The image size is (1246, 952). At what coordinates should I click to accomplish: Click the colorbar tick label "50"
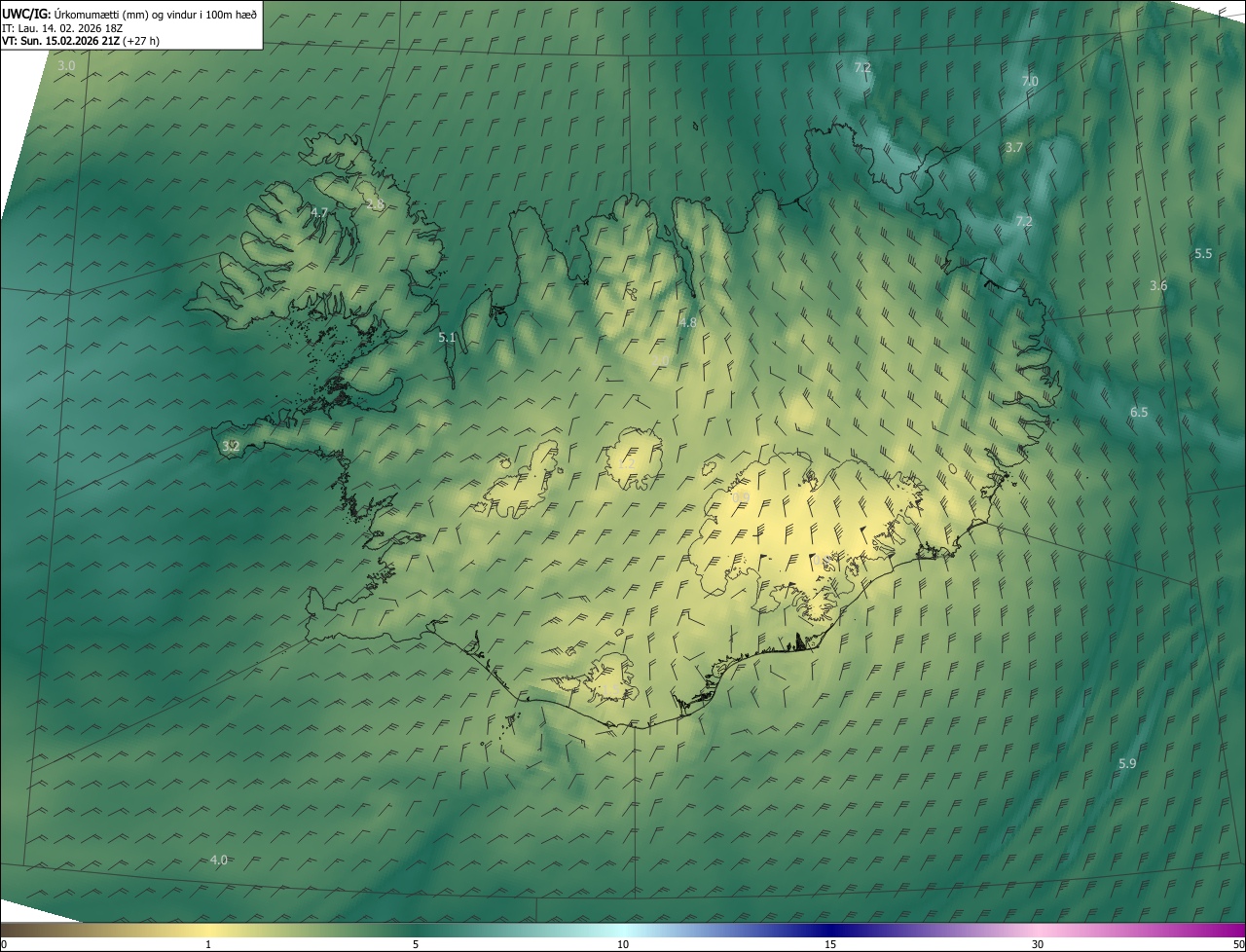1238,944
